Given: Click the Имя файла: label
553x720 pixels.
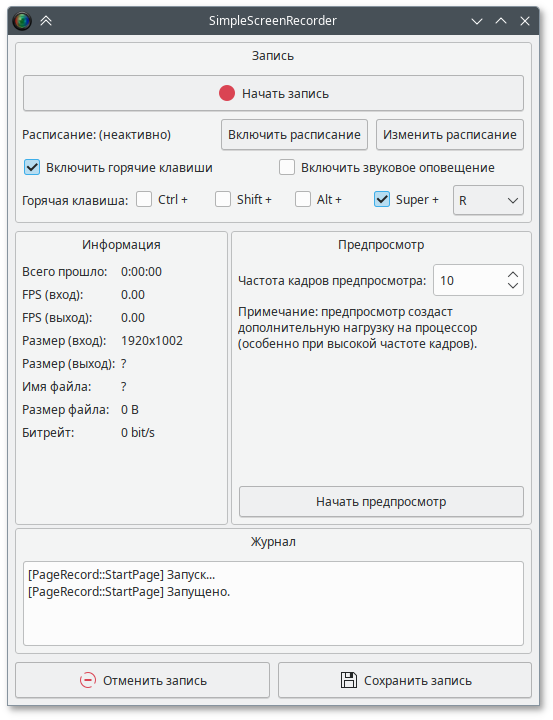Looking at the screenshot, I should (x=56, y=387).
